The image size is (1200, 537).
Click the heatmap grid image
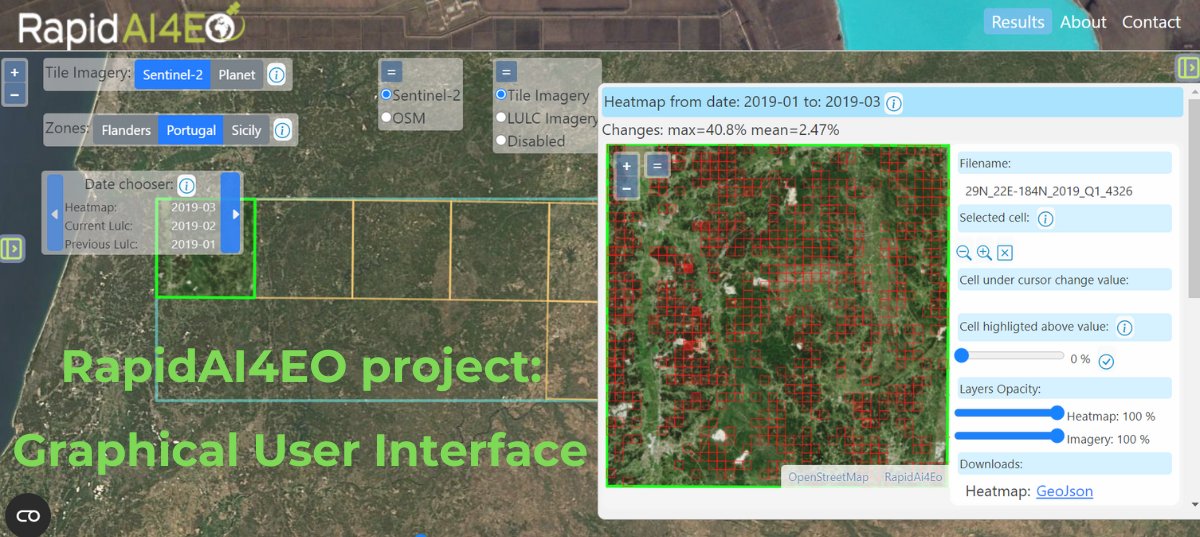(x=777, y=316)
